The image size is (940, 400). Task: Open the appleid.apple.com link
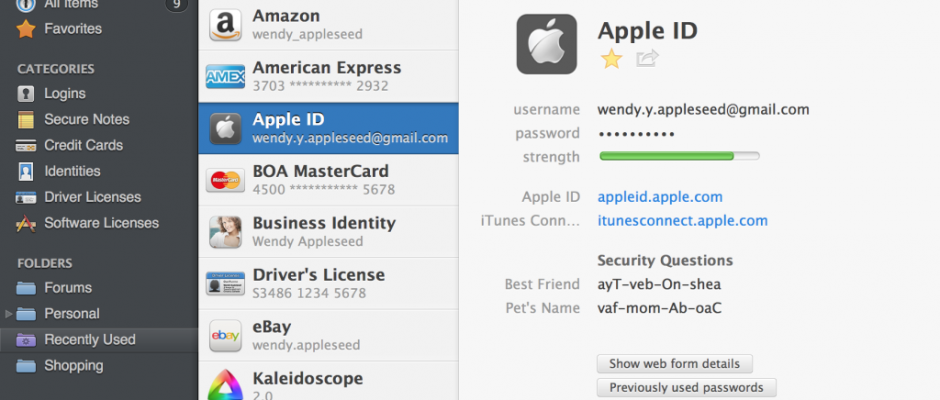[x=660, y=197]
